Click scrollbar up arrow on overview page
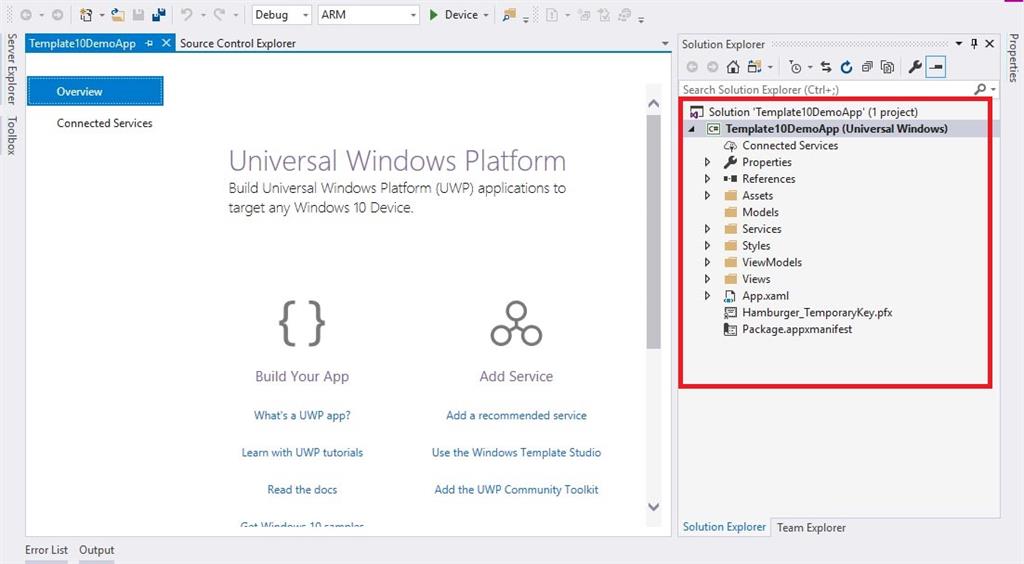 654,103
